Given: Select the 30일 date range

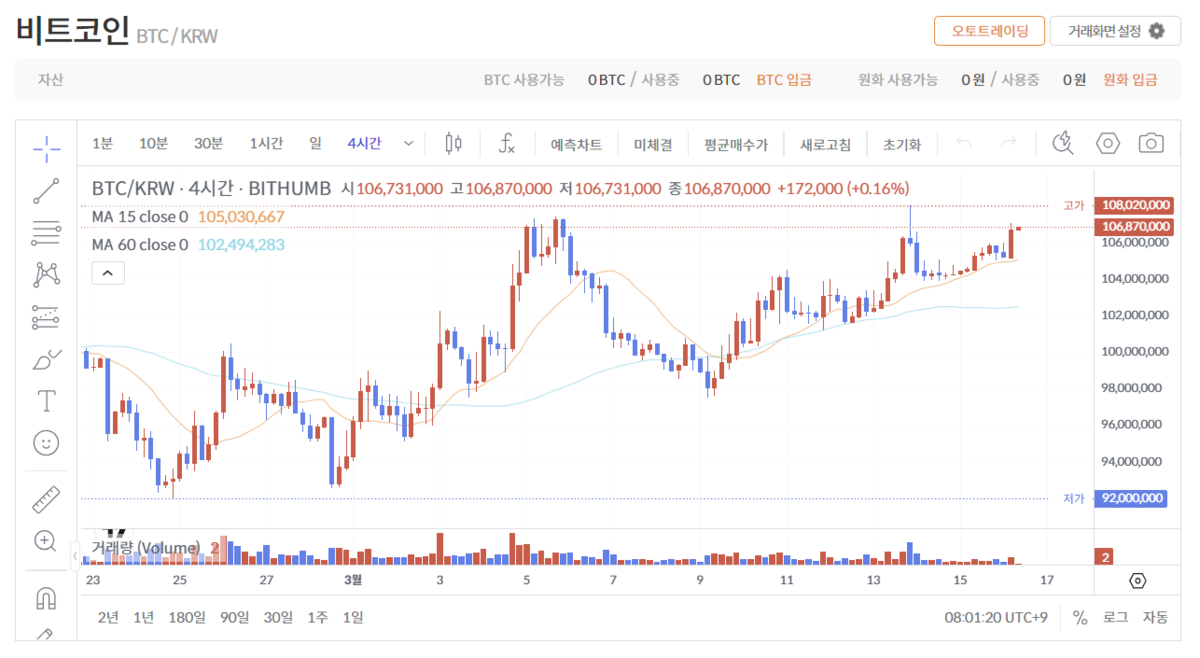Looking at the screenshot, I should click(x=278, y=617).
